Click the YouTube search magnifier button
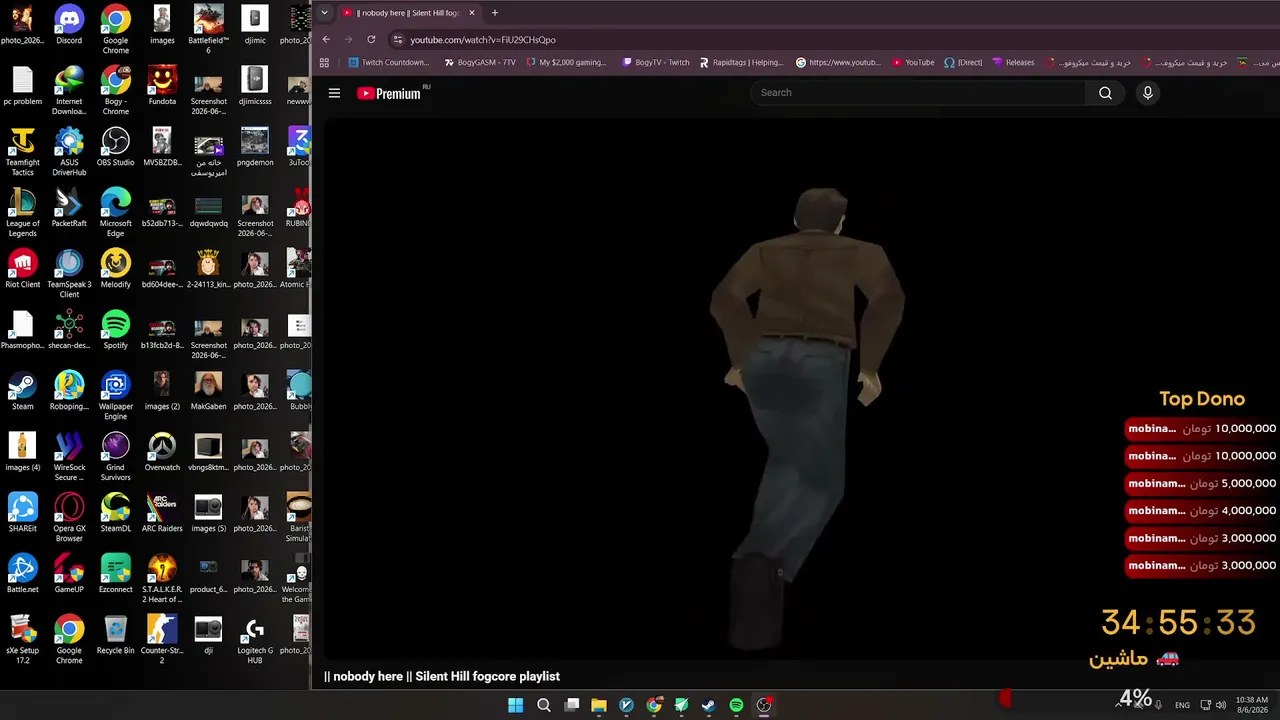This screenshot has width=1280, height=720. tap(1105, 93)
